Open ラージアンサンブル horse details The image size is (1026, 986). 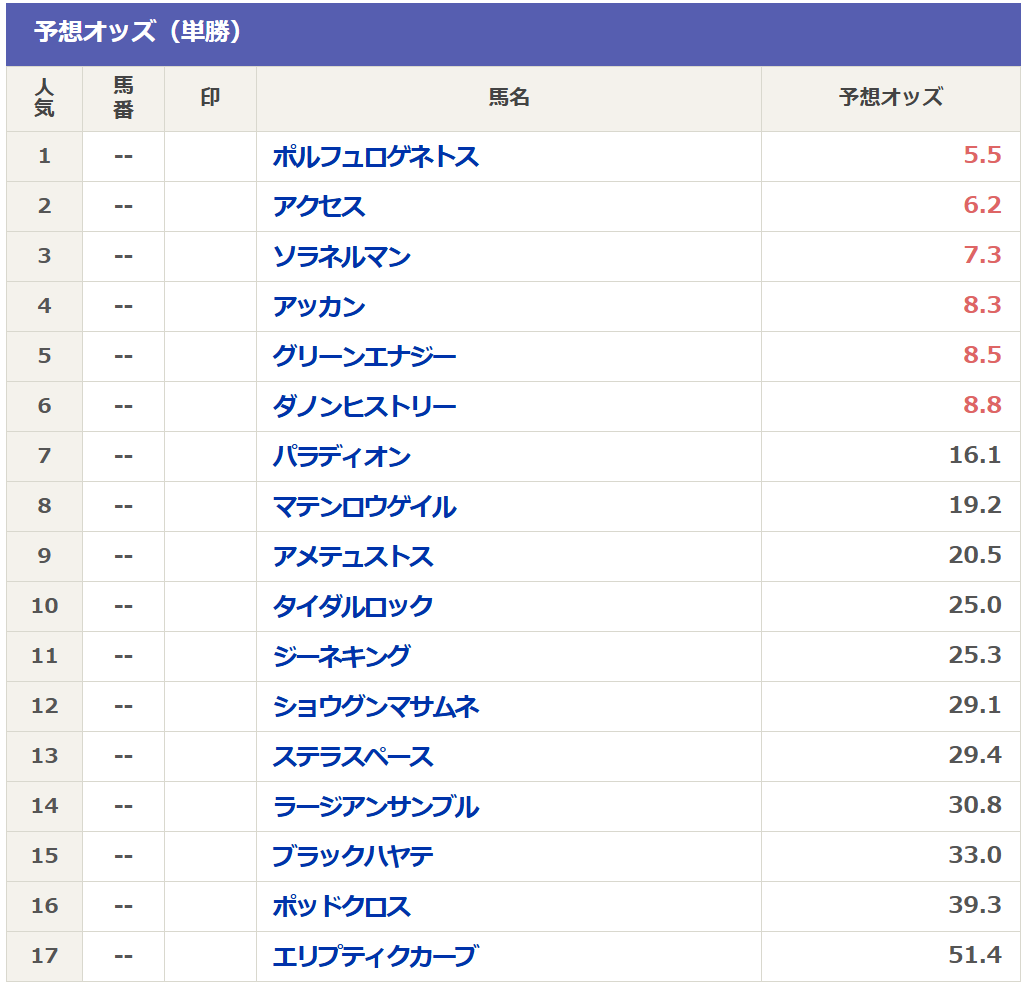click(x=375, y=807)
